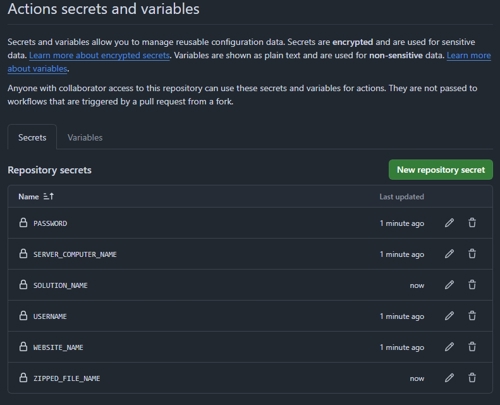
Task: Click 'now' timestamp in the SOLUTION_NAME row
Action: click(x=417, y=285)
